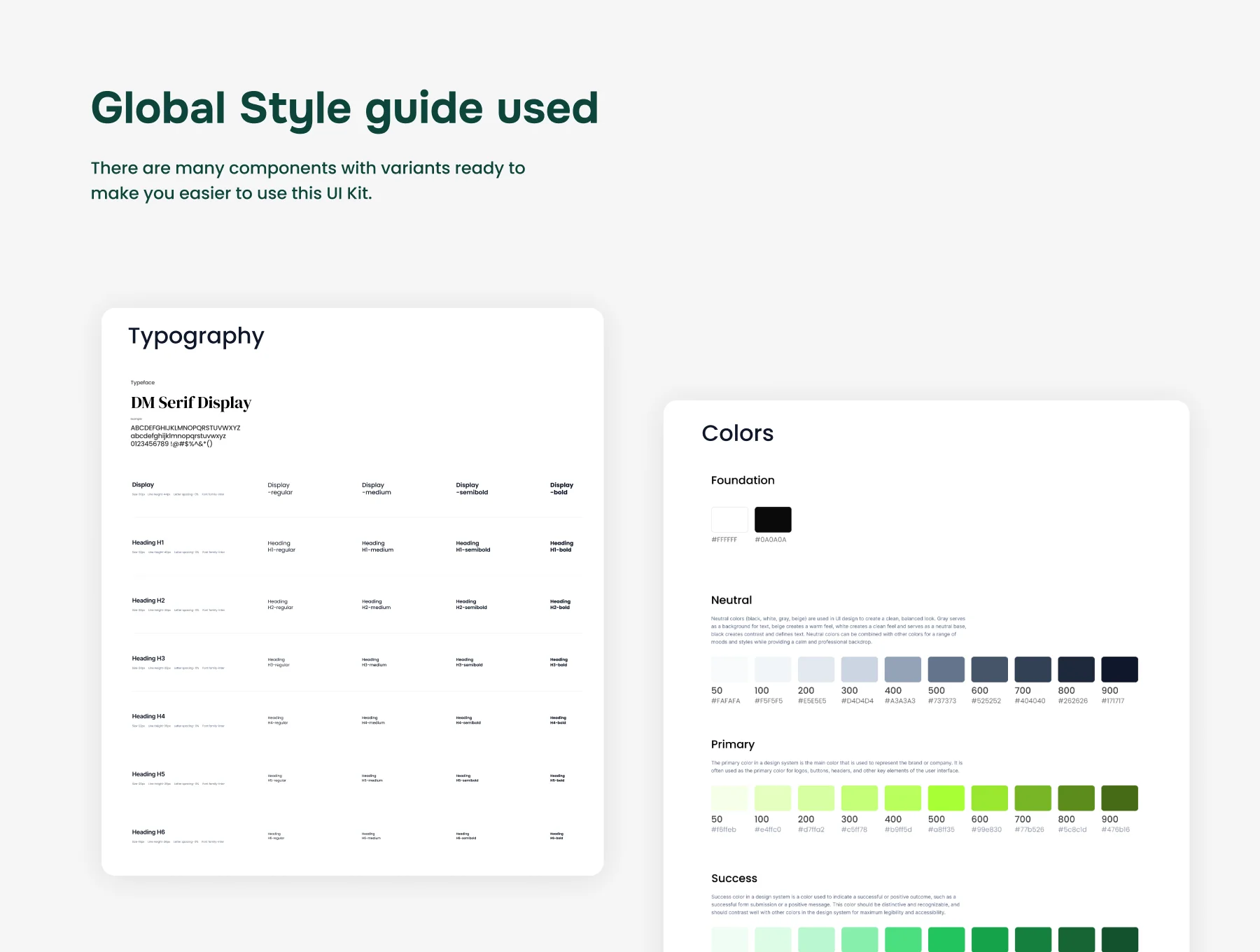Select the darkest Primary 900 swatch
Screen dimensions: 1260x952
coord(1120,798)
